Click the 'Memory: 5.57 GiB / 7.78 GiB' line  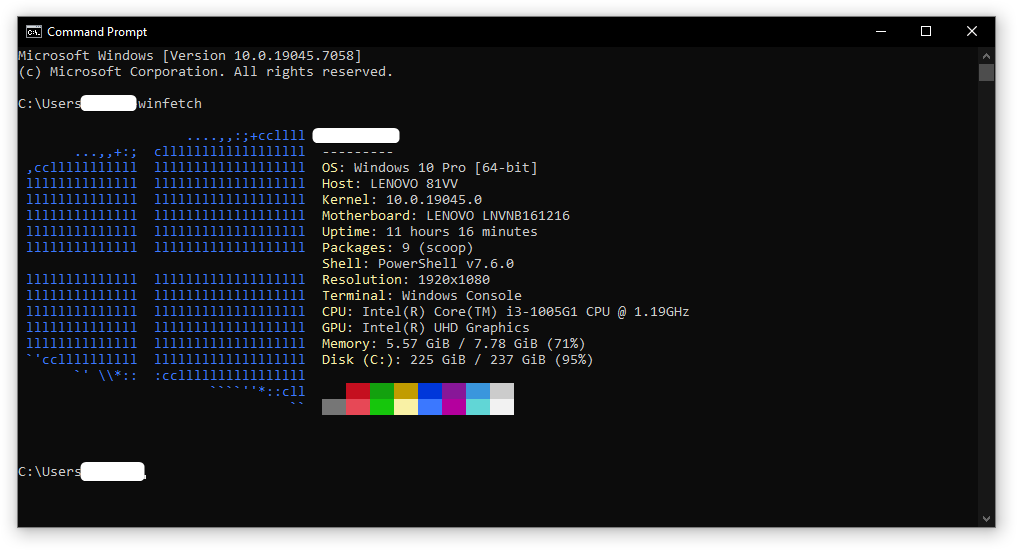453,344
